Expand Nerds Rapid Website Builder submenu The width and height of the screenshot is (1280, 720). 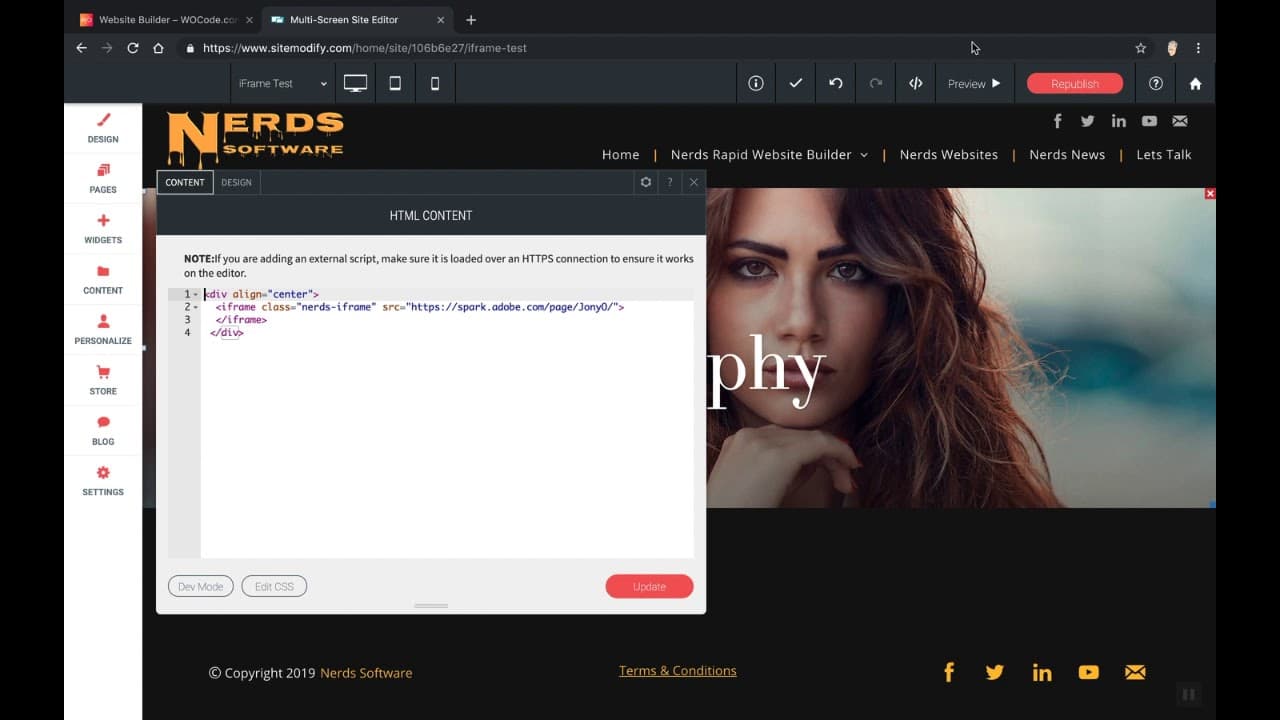864,155
